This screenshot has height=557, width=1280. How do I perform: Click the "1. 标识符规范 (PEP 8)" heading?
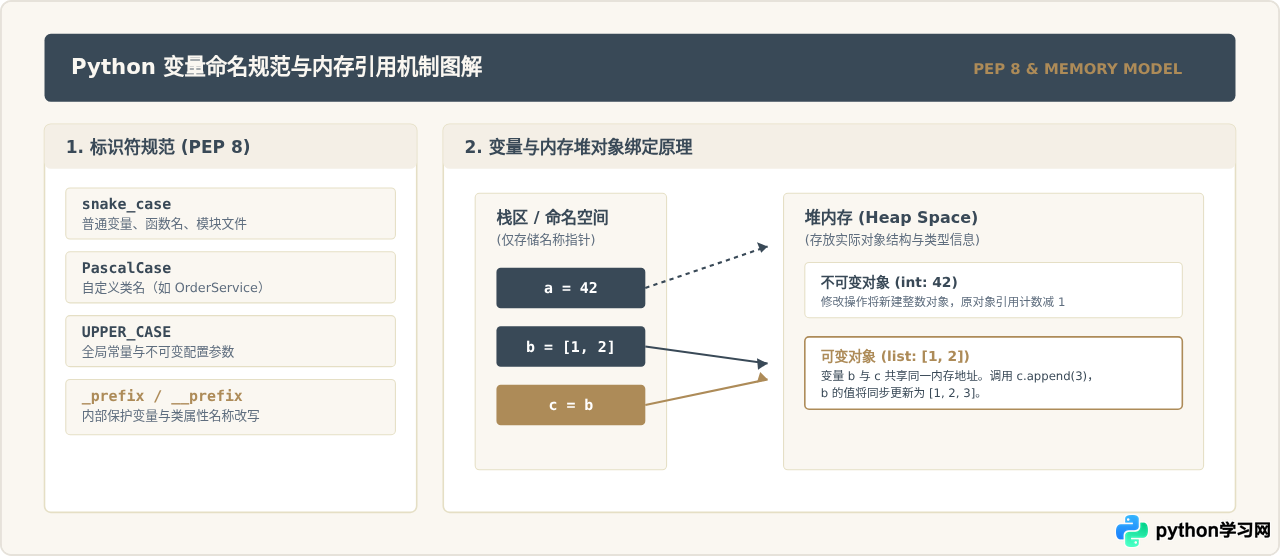tap(158, 147)
